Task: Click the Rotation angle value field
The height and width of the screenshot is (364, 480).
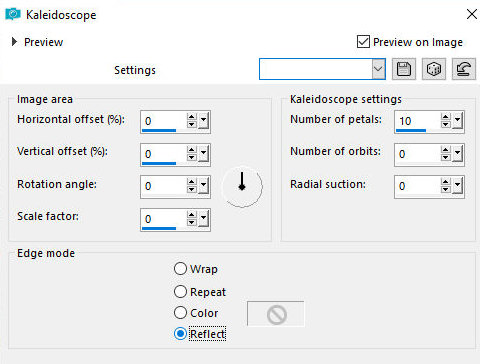Action: (x=163, y=186)
